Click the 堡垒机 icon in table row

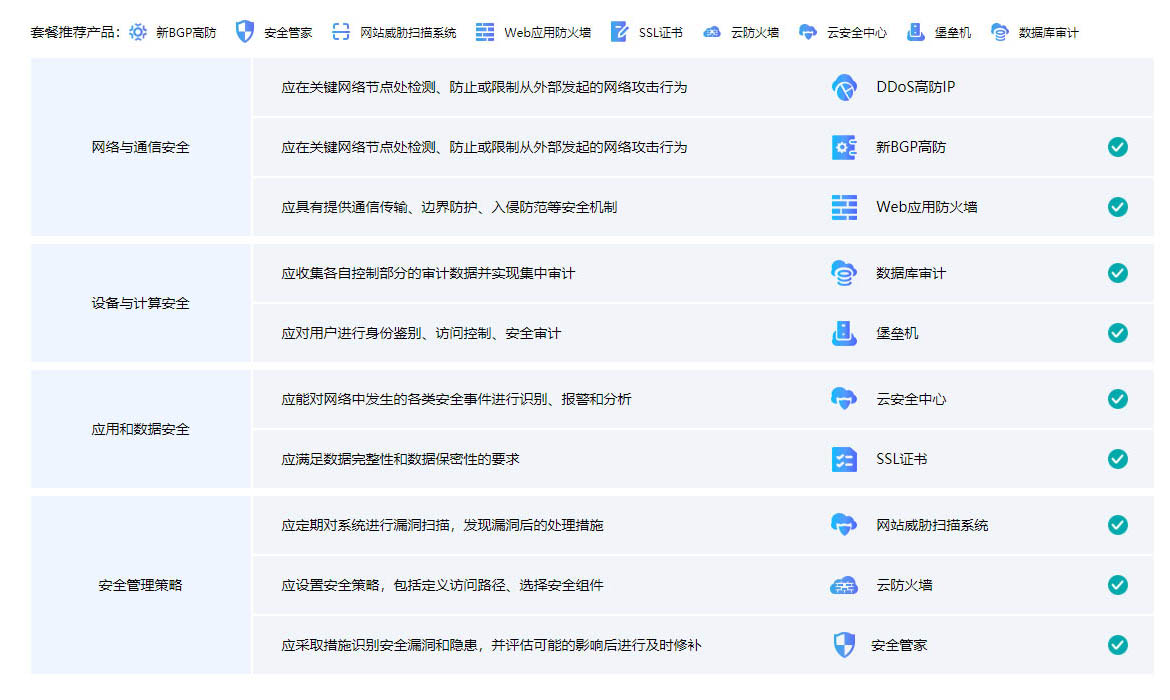coord(844,333)
